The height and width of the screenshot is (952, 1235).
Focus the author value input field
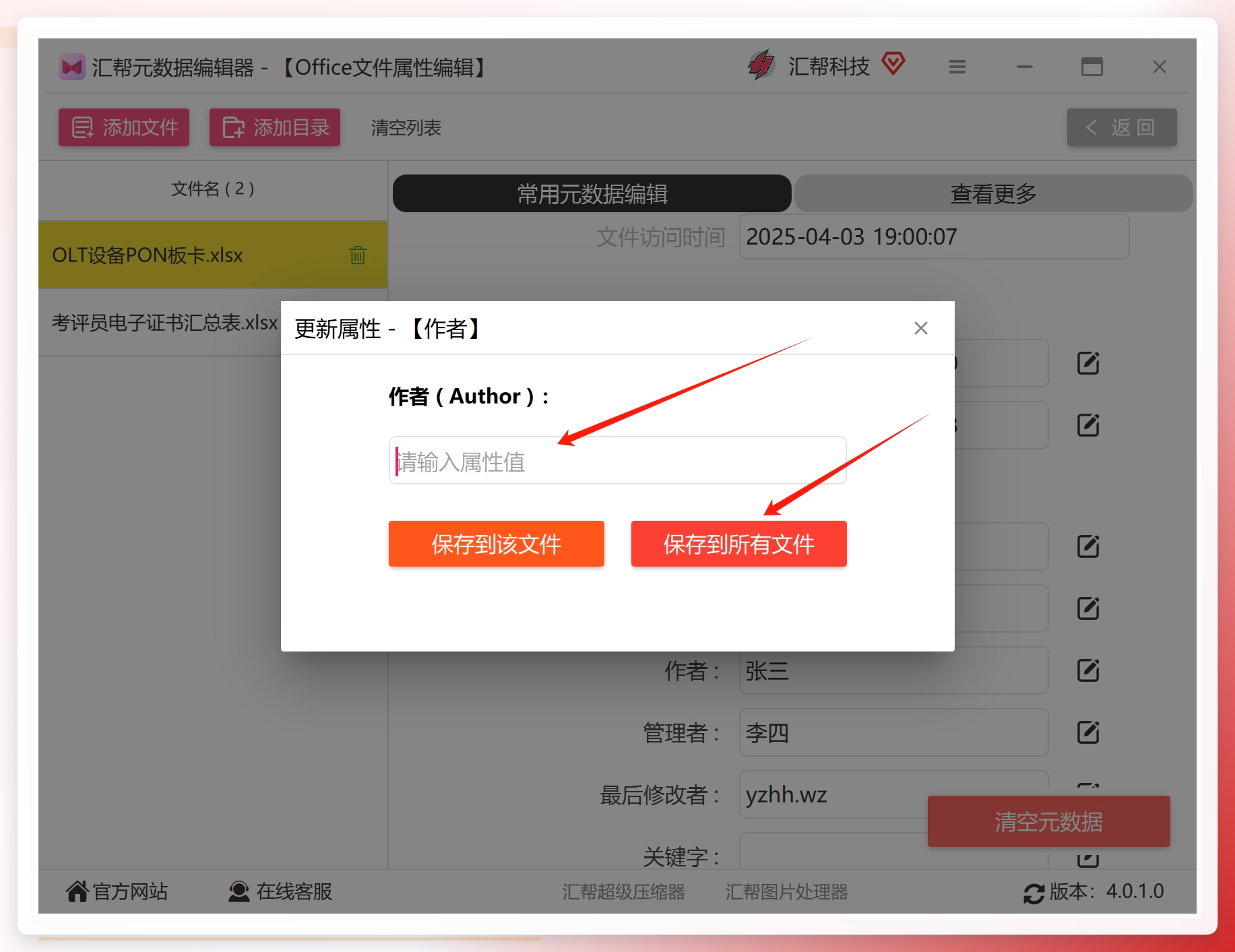tap(617, 461)
